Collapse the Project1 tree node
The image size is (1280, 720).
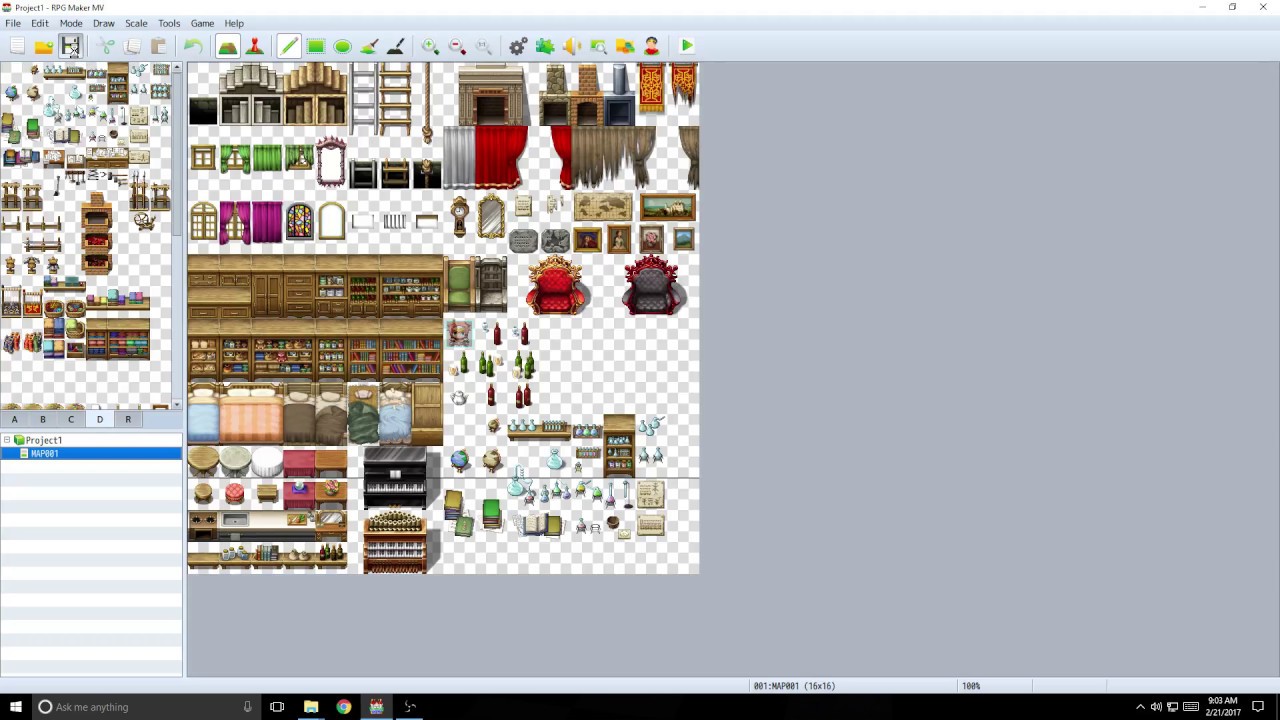tap(7, 440)
